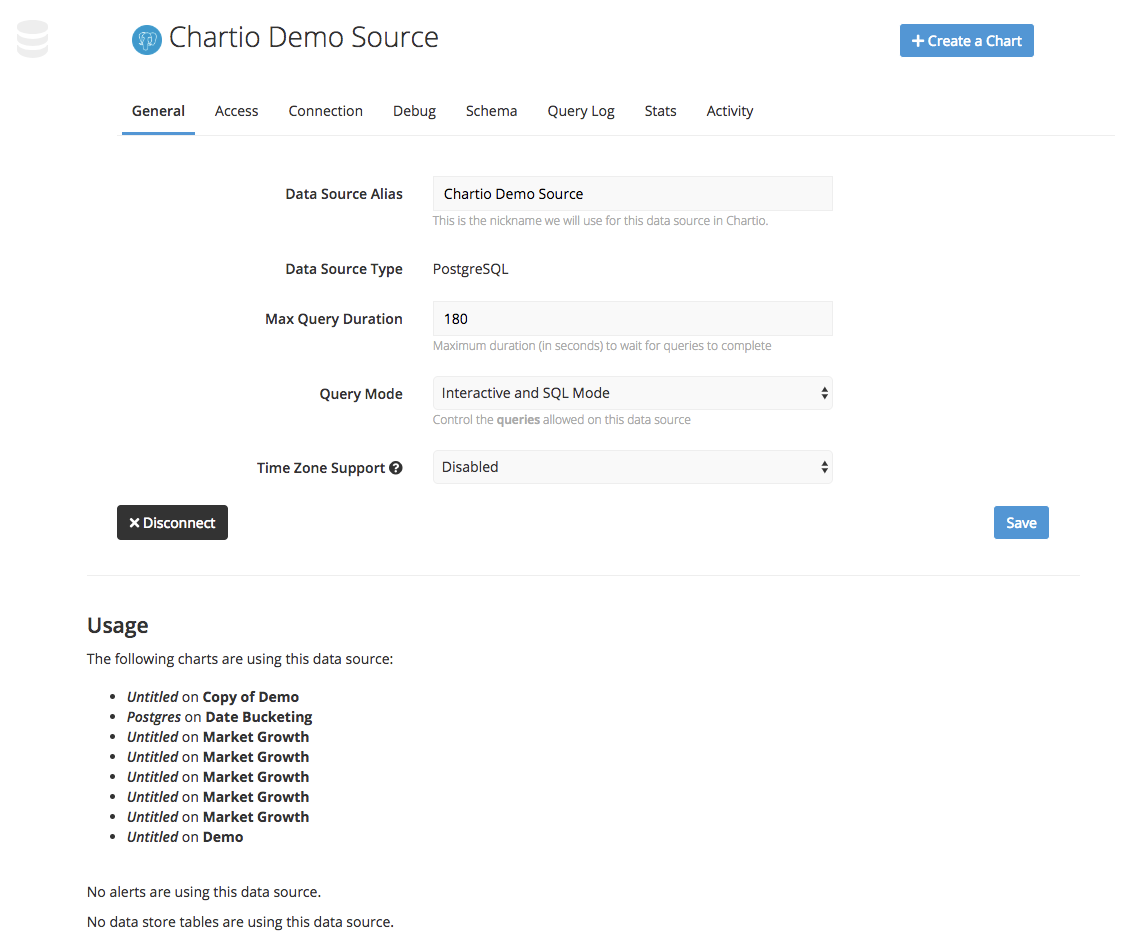Switch to the Activity tab

(x=730, y=111)
